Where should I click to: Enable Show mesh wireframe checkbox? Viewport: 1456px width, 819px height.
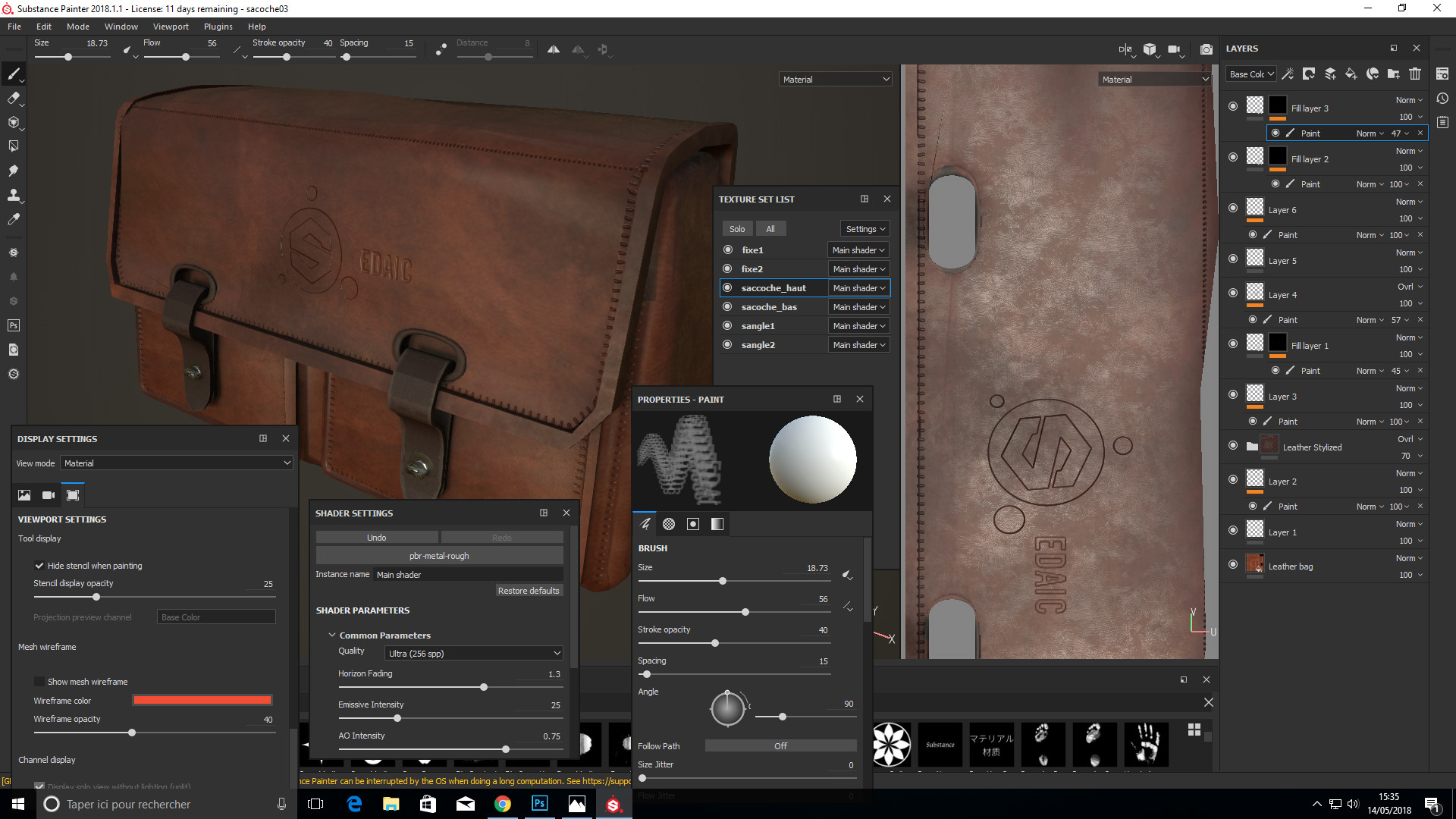[39, 682]
